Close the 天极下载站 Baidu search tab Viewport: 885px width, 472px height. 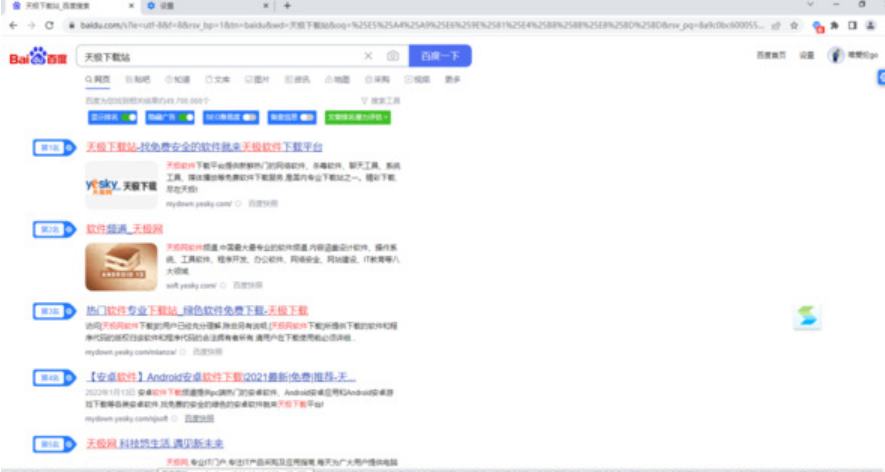pyautogui.click(x=132, y=6)
